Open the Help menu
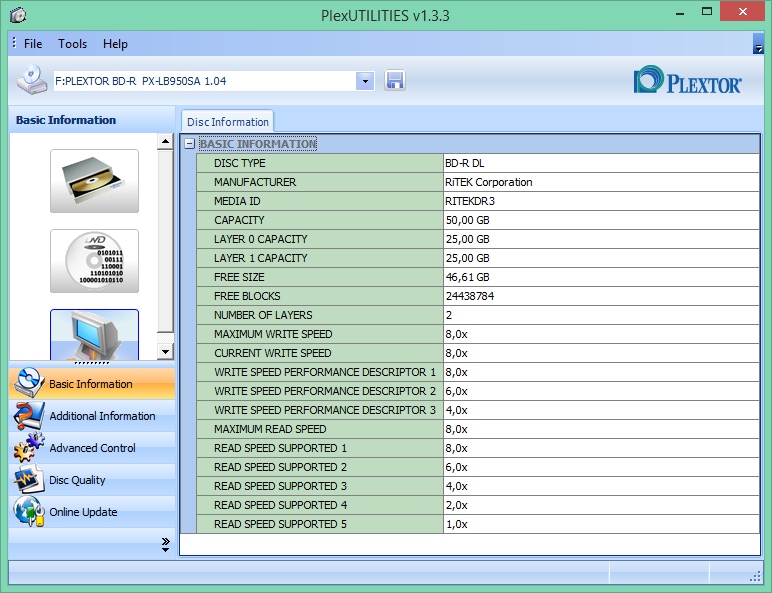 115,44
